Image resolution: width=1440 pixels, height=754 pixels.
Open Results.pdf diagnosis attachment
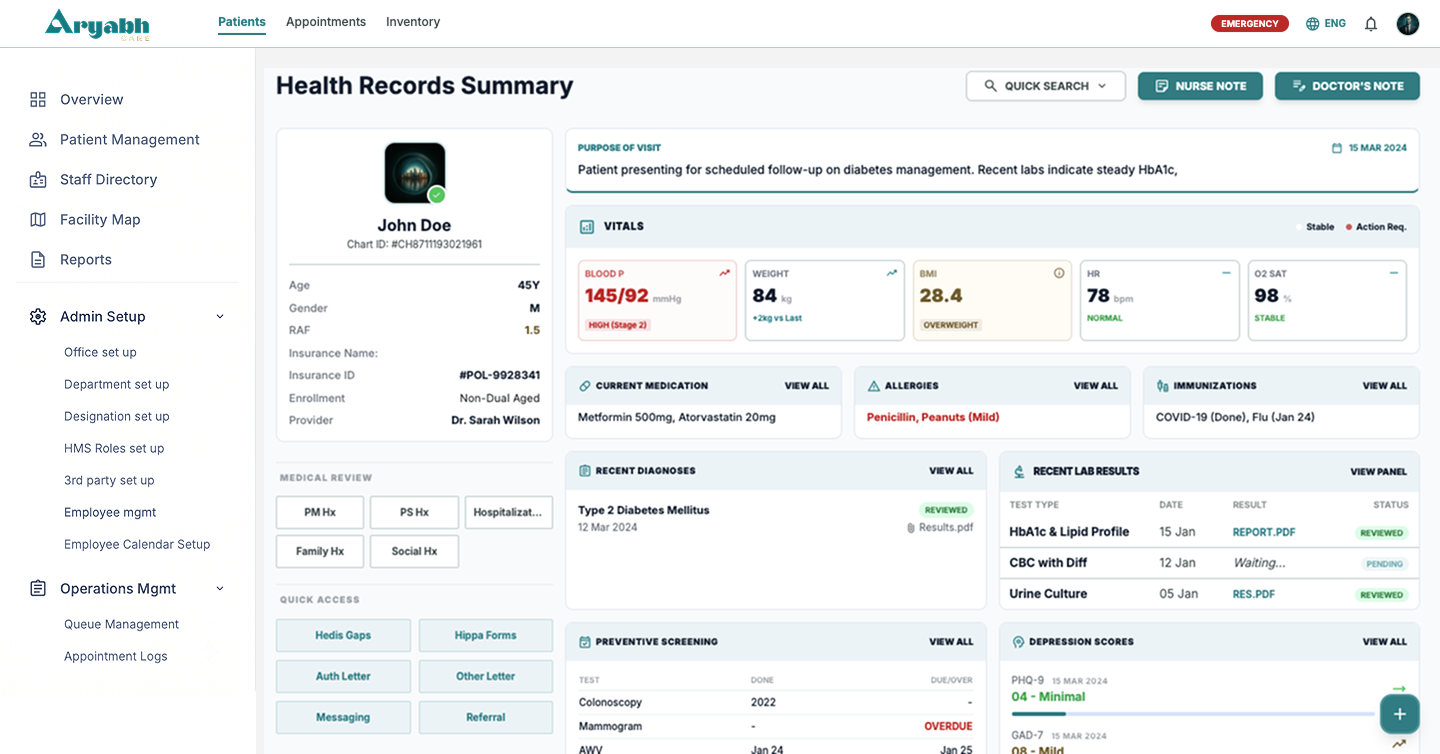point(940,528)
